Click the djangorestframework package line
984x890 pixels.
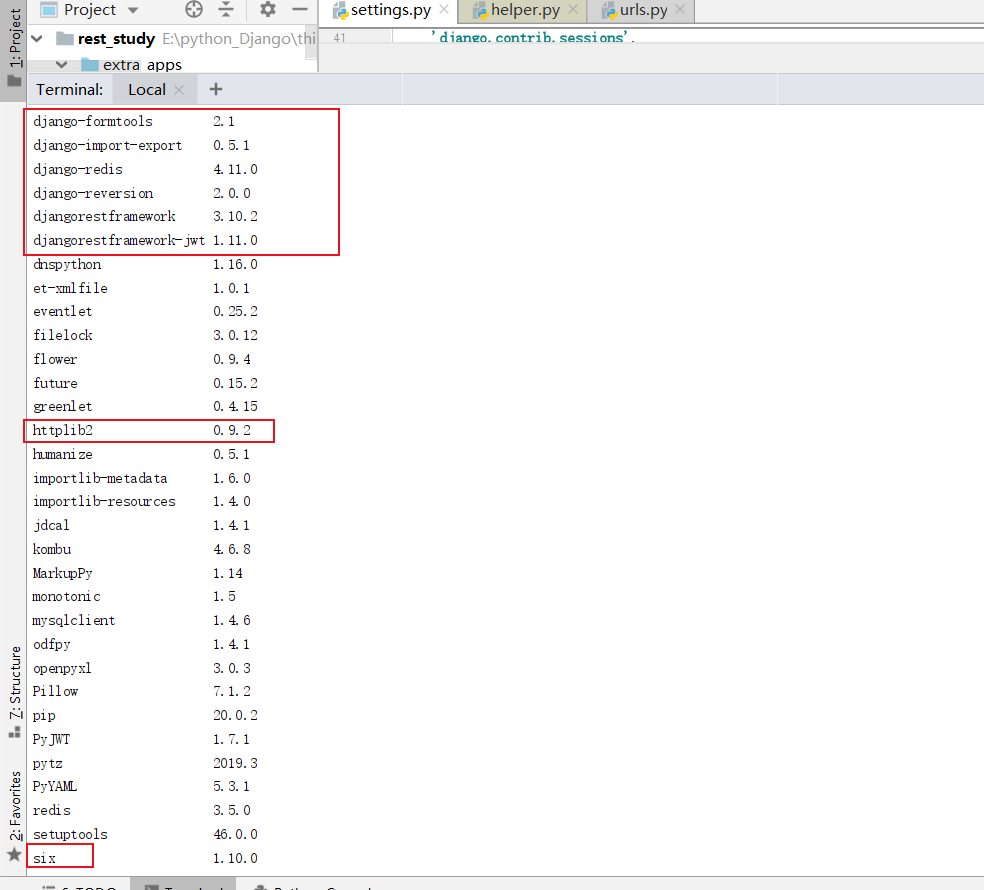(x=145, y=216)
